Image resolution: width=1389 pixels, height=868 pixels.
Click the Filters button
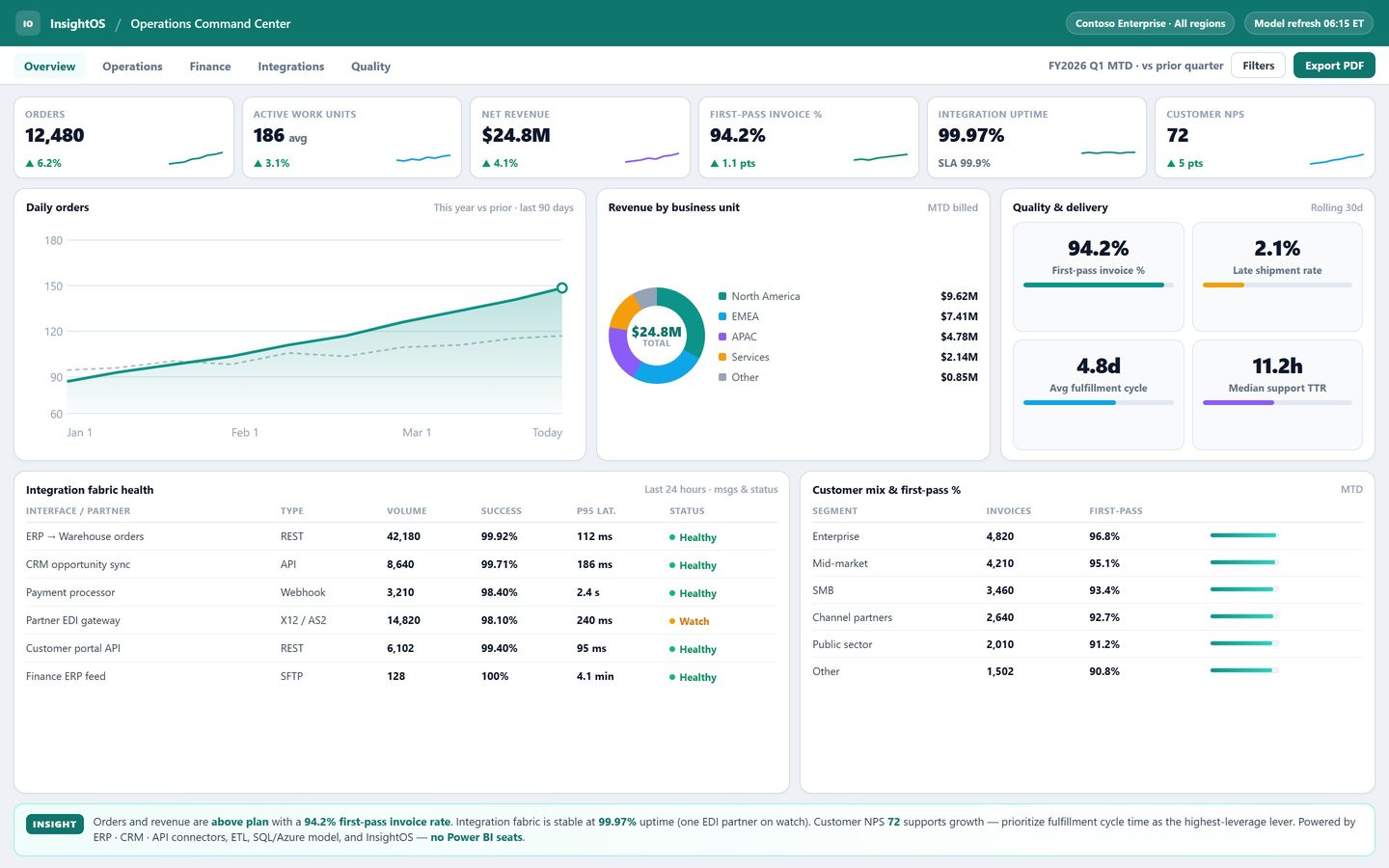tap(1258, 66)
